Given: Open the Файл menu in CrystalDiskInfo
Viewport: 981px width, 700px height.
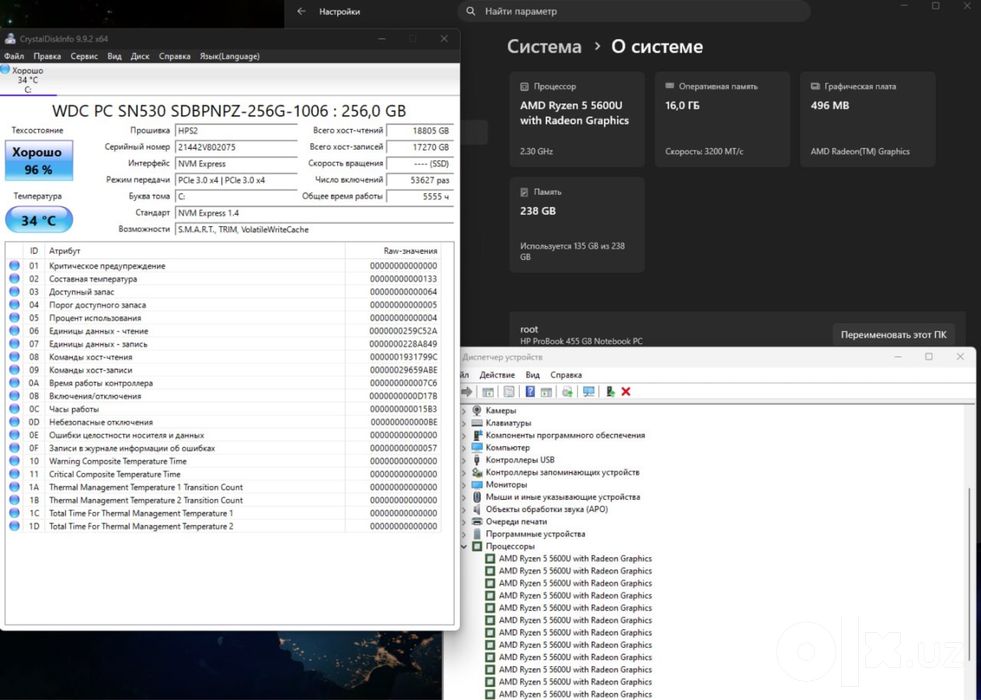Looking at the screenshot, I should click(14, 56).
